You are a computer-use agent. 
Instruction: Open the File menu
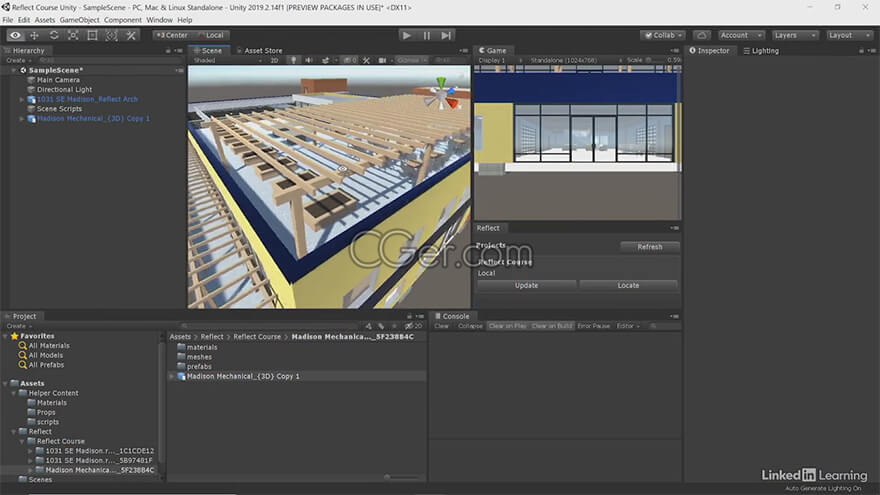tap(8, 20)
